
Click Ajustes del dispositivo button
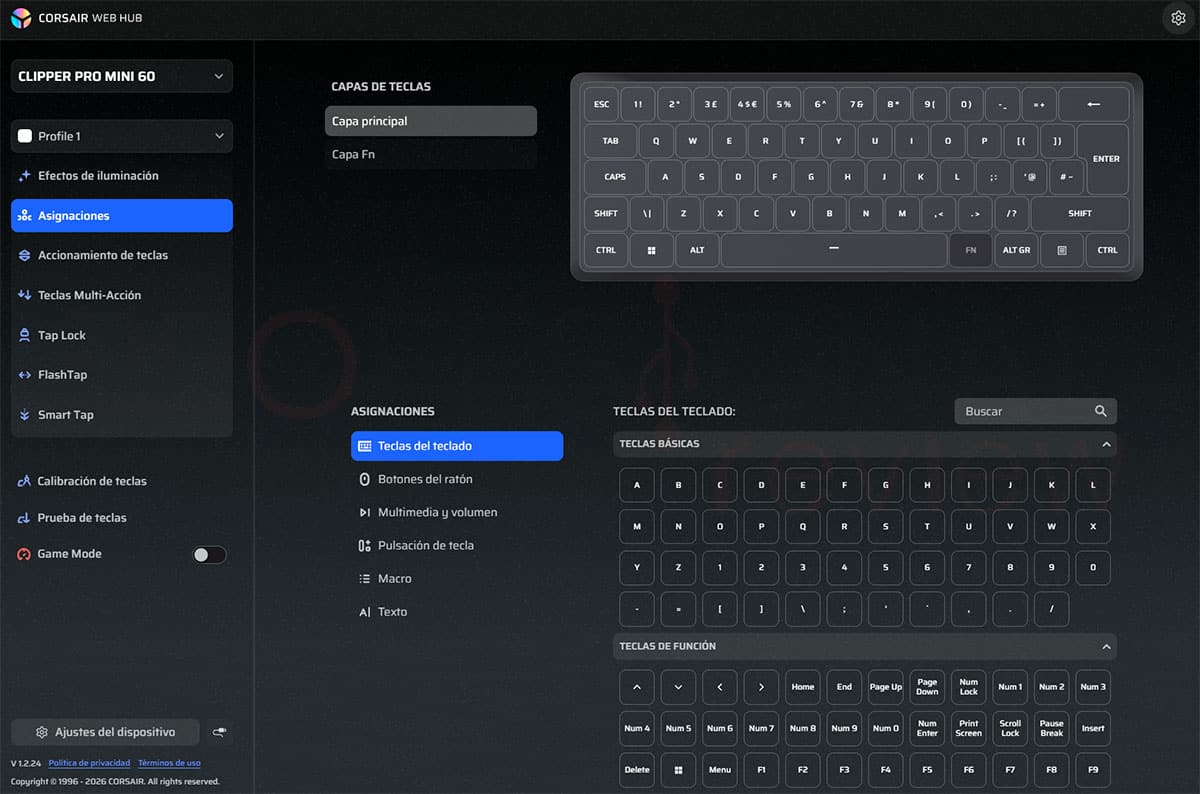coord(105,732)
